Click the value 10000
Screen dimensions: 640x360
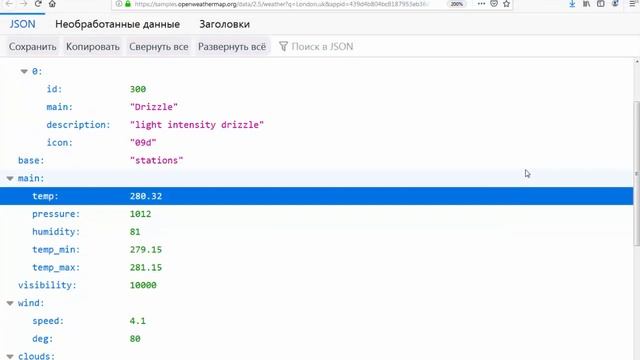(143, 285)
